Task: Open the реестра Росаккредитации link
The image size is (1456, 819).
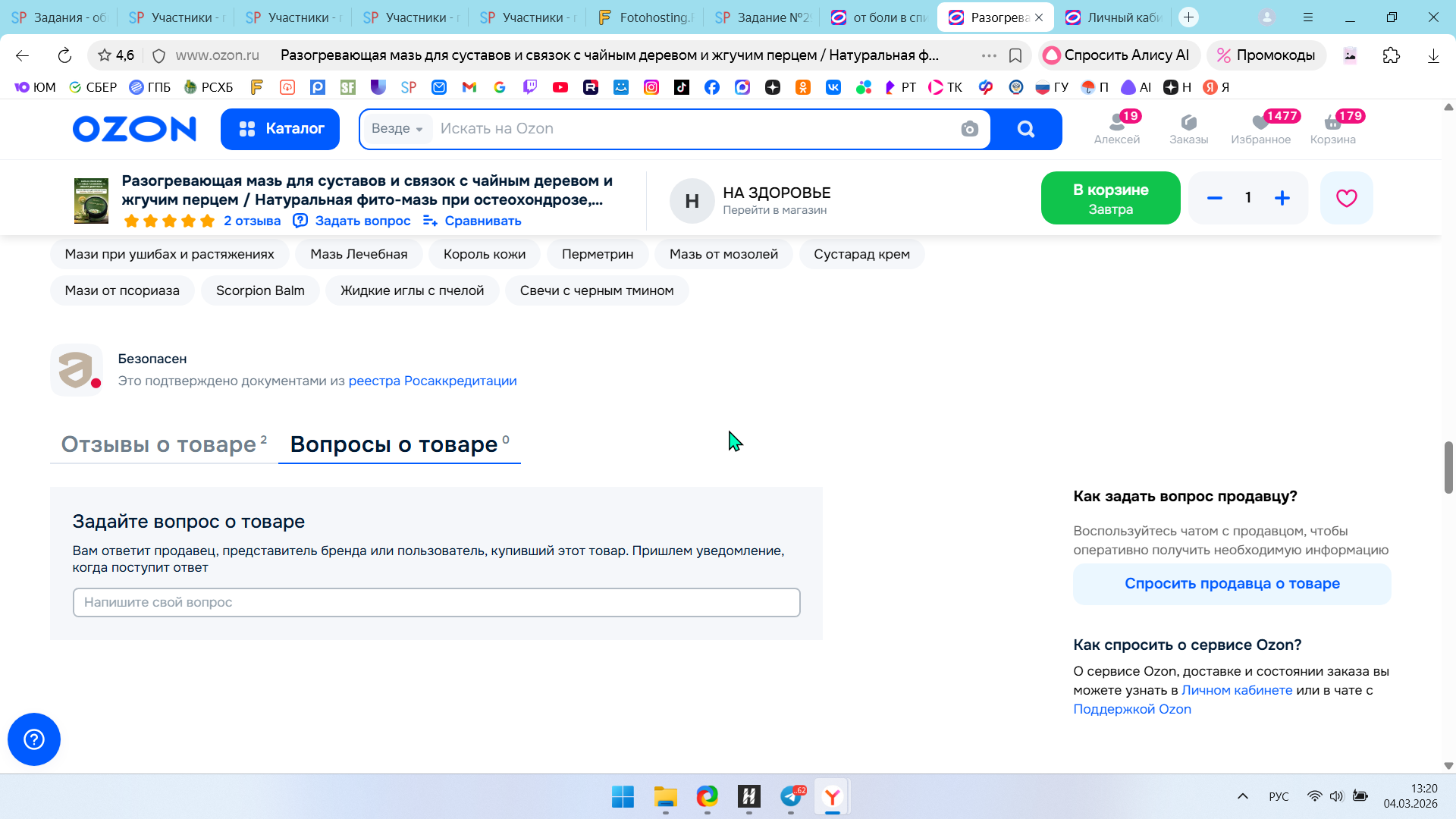Action: point(432,381)
